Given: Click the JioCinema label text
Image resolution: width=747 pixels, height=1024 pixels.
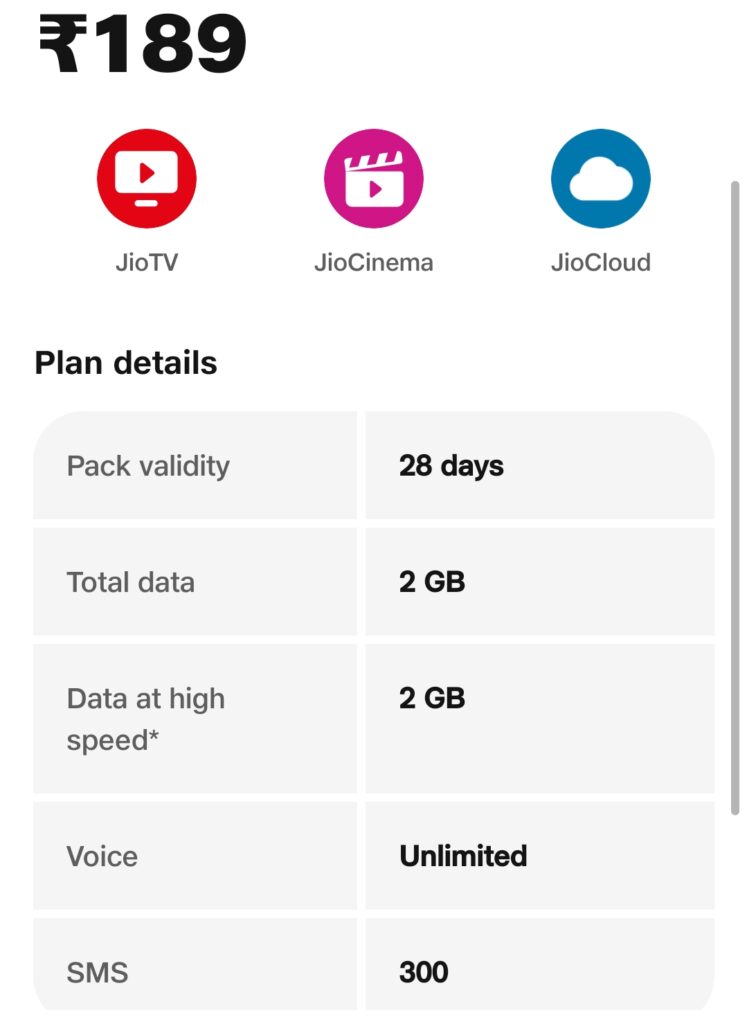Looking at the screenshot, I should (374, 263).
